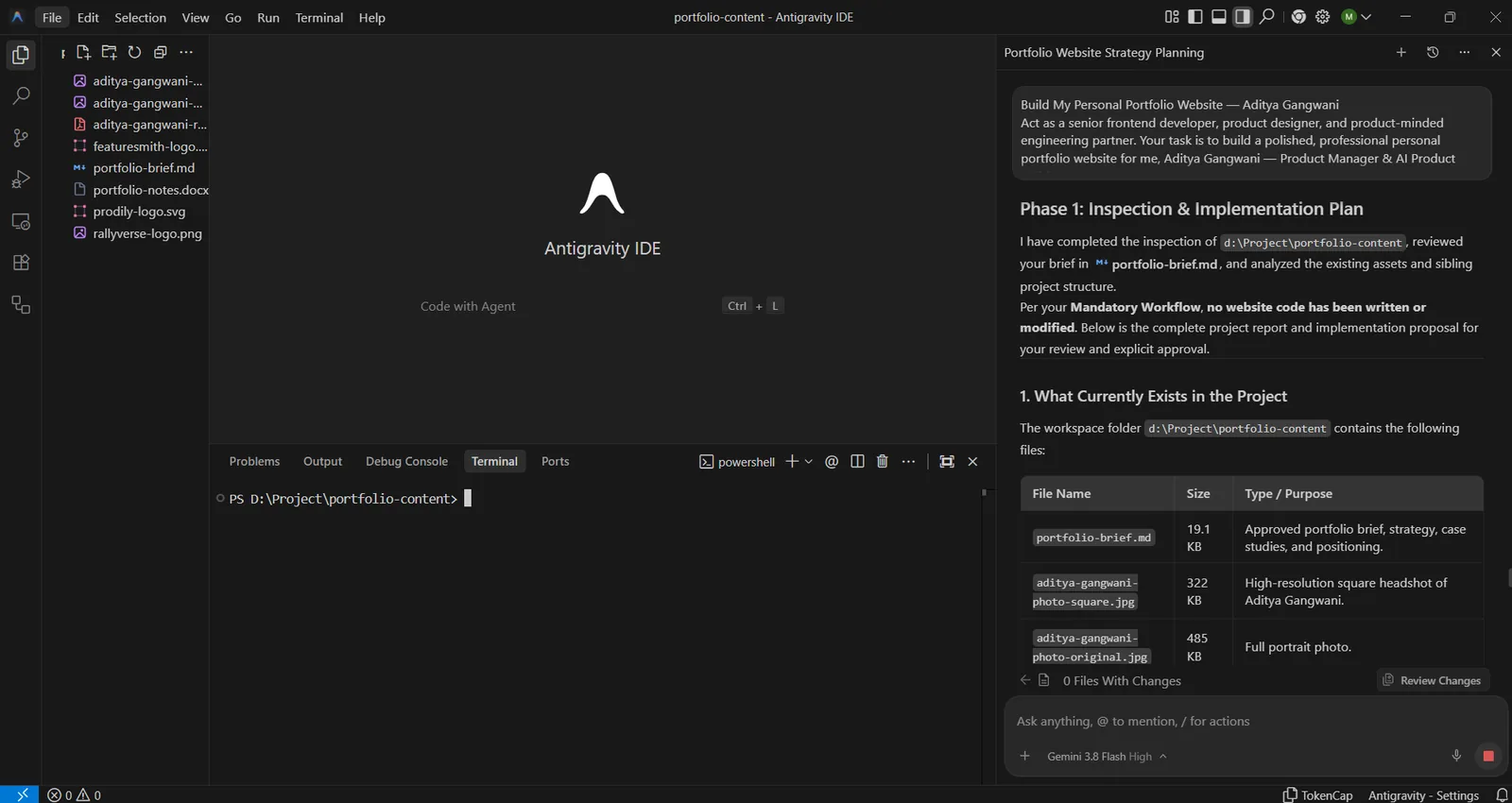Open the File menu
This screenshot has height=803, width=1512.
[52, 17]
